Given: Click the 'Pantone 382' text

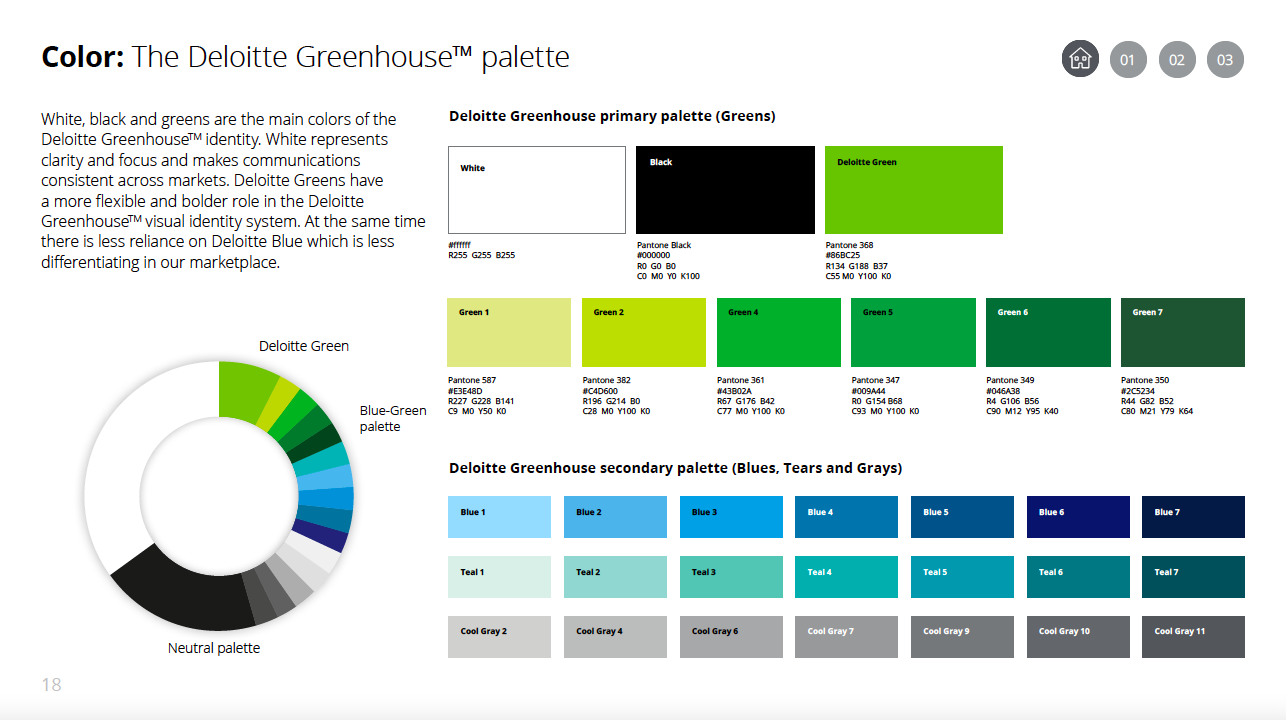Looking at the screenshot, I should click(605, 380).
